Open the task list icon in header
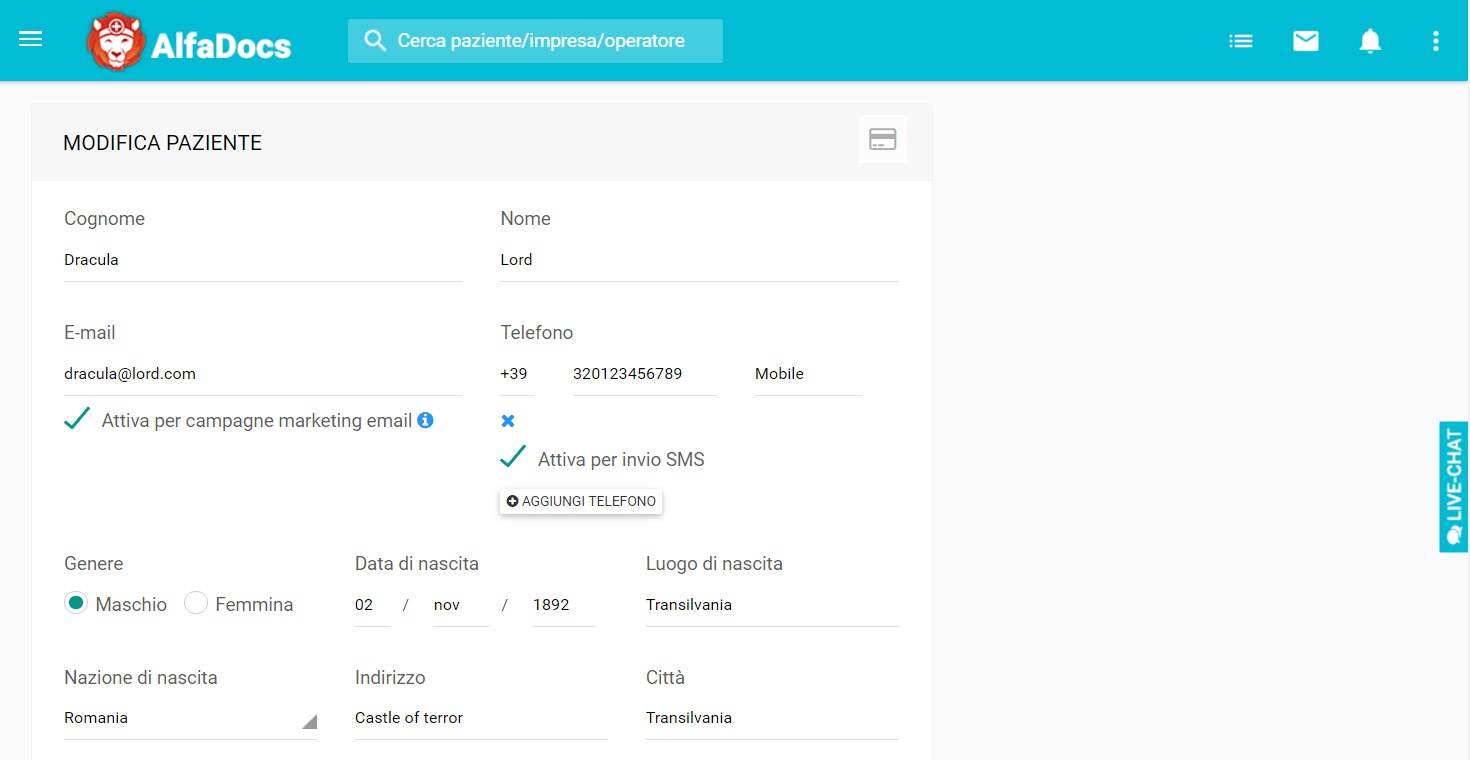Viewport: 1470px width, 760px height. [x=1241, y=41]
